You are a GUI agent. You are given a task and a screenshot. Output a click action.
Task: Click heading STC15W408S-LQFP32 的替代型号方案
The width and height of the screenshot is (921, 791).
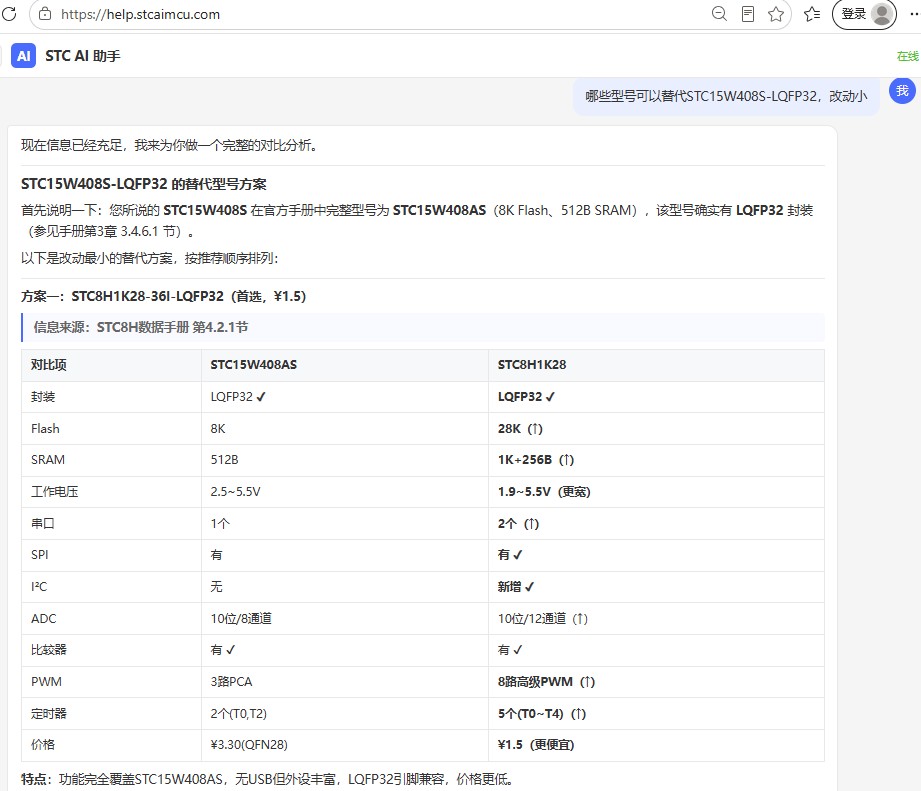coord(144,184)
